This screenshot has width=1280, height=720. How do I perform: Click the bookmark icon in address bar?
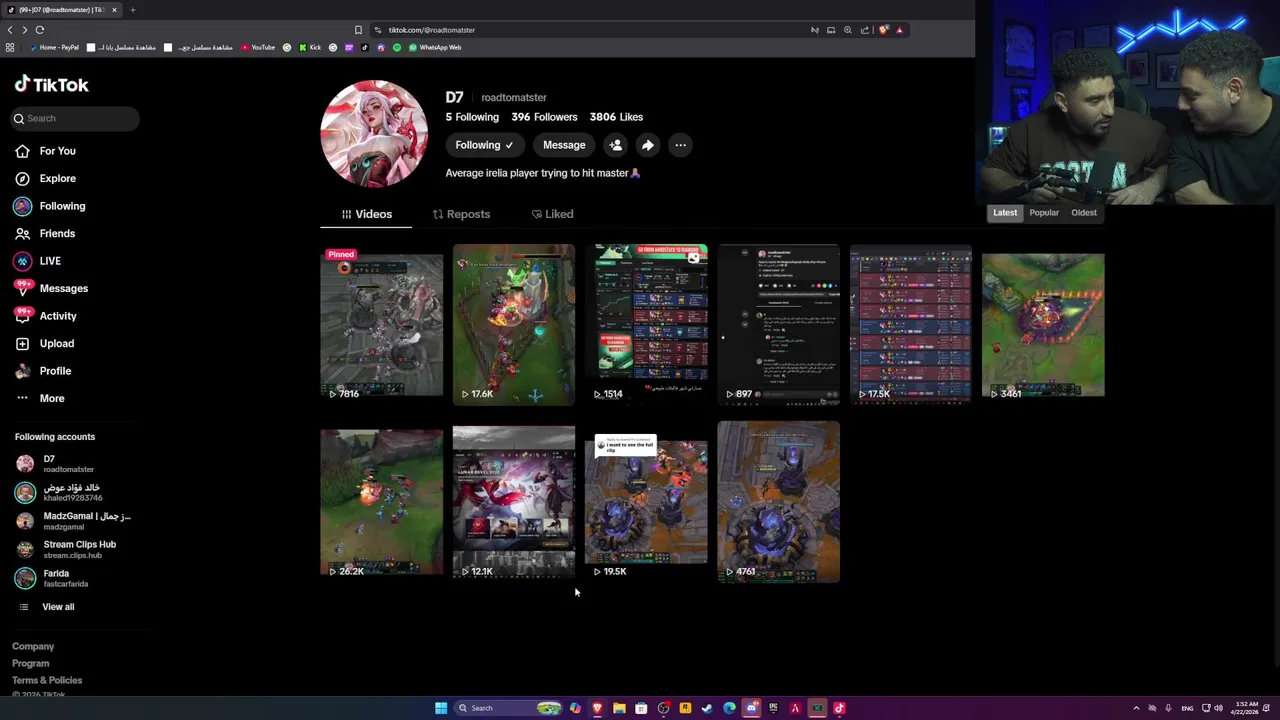coord(358,30)
